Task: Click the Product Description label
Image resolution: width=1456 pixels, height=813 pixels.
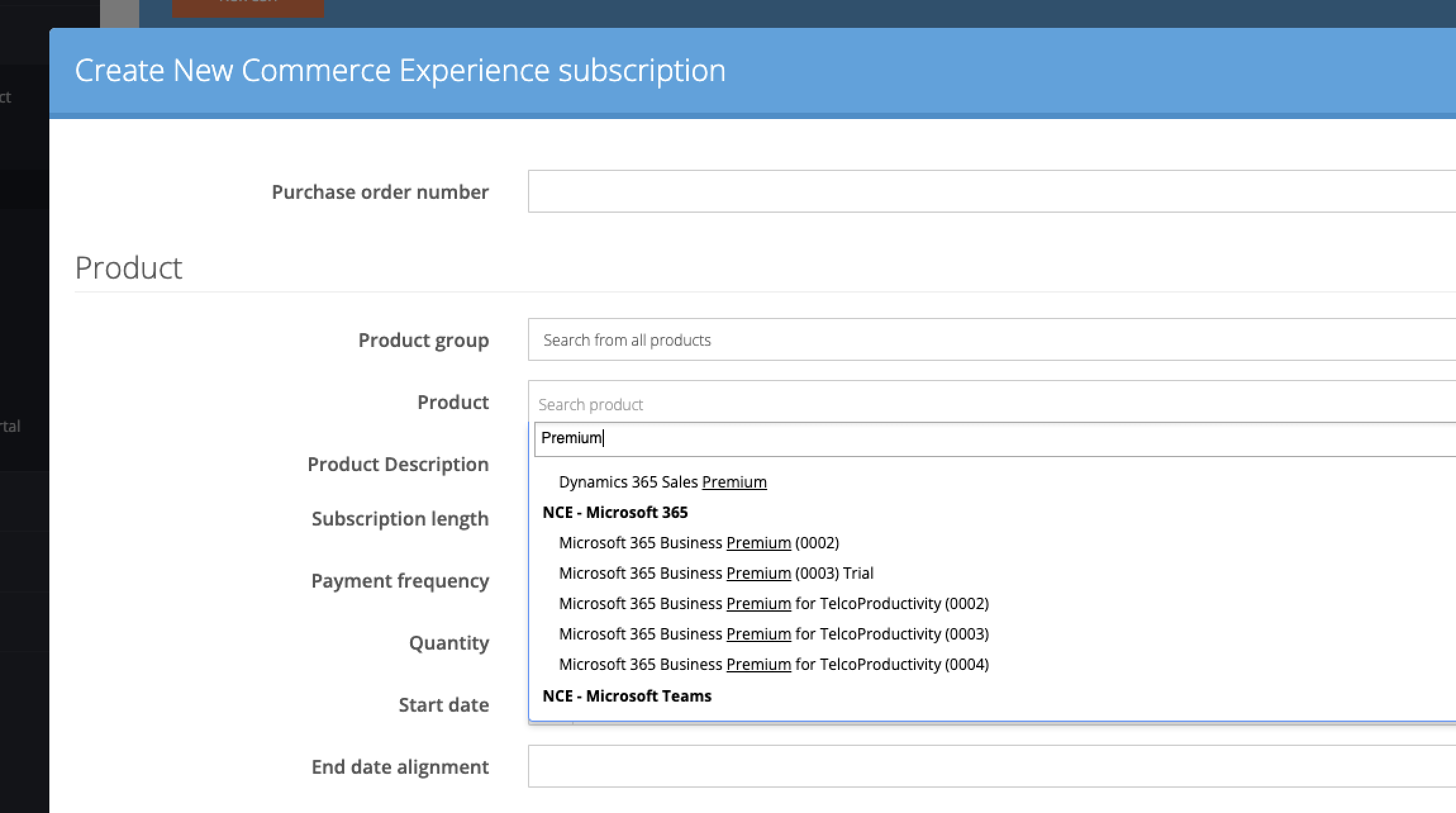Action: 398,464
